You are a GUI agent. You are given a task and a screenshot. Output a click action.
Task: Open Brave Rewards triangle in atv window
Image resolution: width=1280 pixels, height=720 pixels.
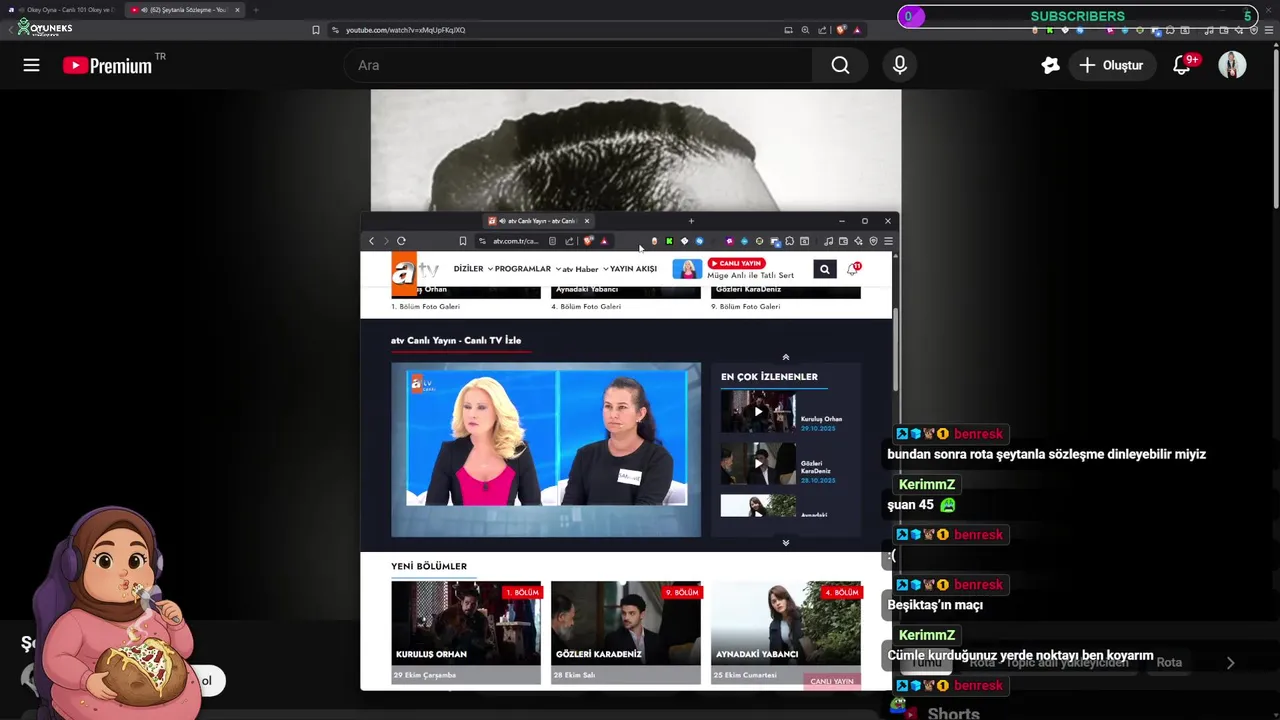(604, 241)
